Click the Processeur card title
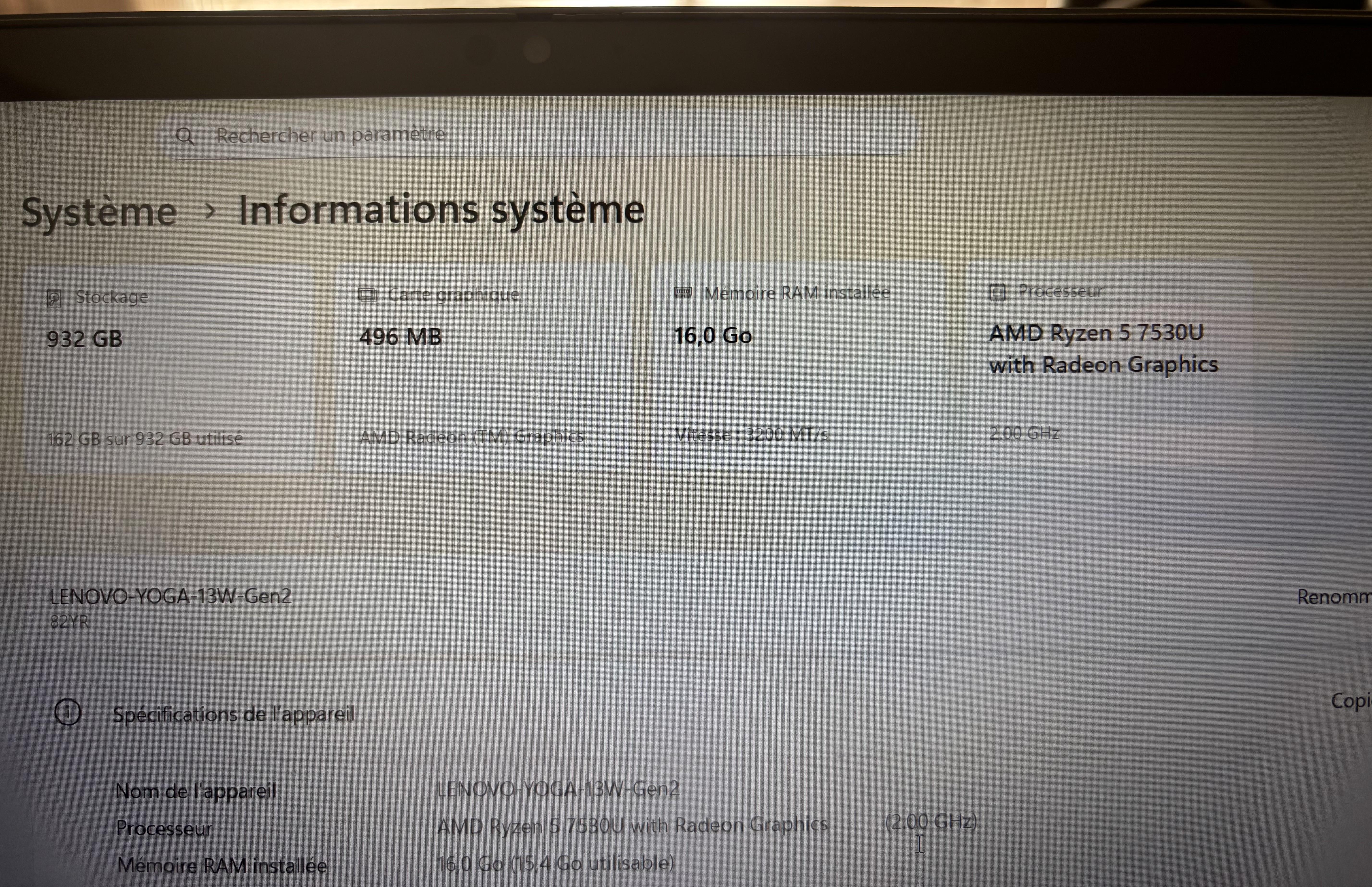This screenshot has height=887, width=1372. (x=1060, y=291)
